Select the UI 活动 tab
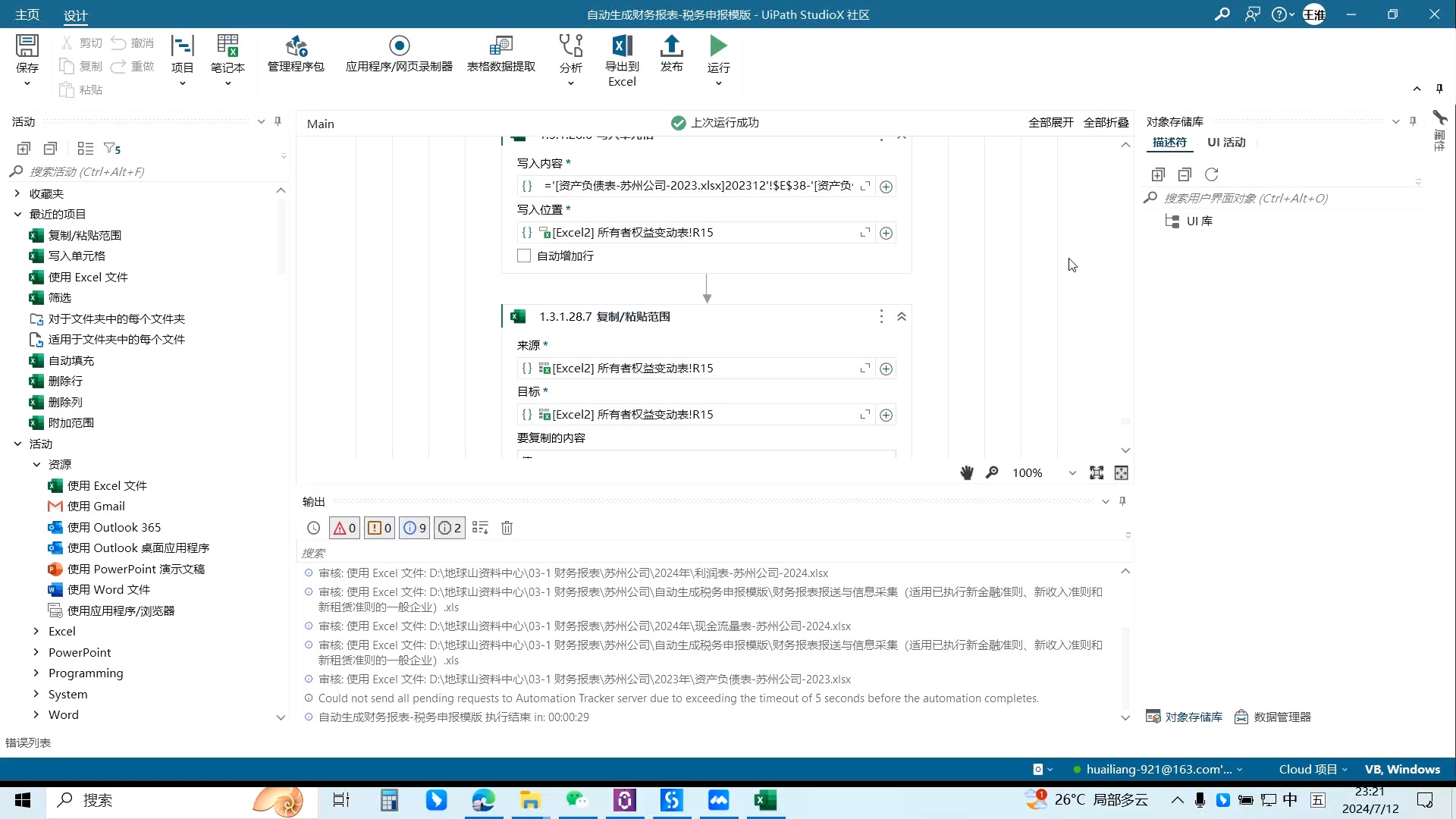 1226,143
